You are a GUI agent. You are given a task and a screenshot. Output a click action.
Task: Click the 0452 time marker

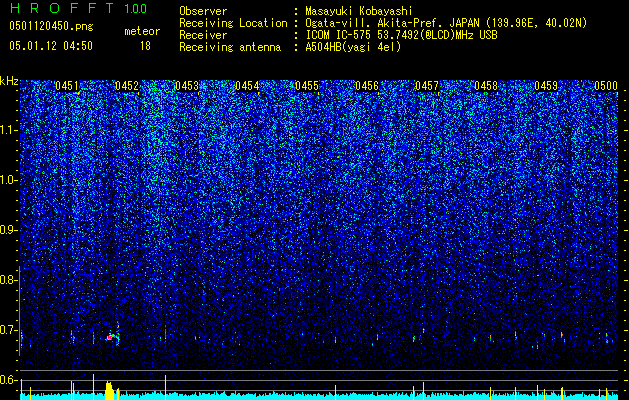(x=127, y=86)
